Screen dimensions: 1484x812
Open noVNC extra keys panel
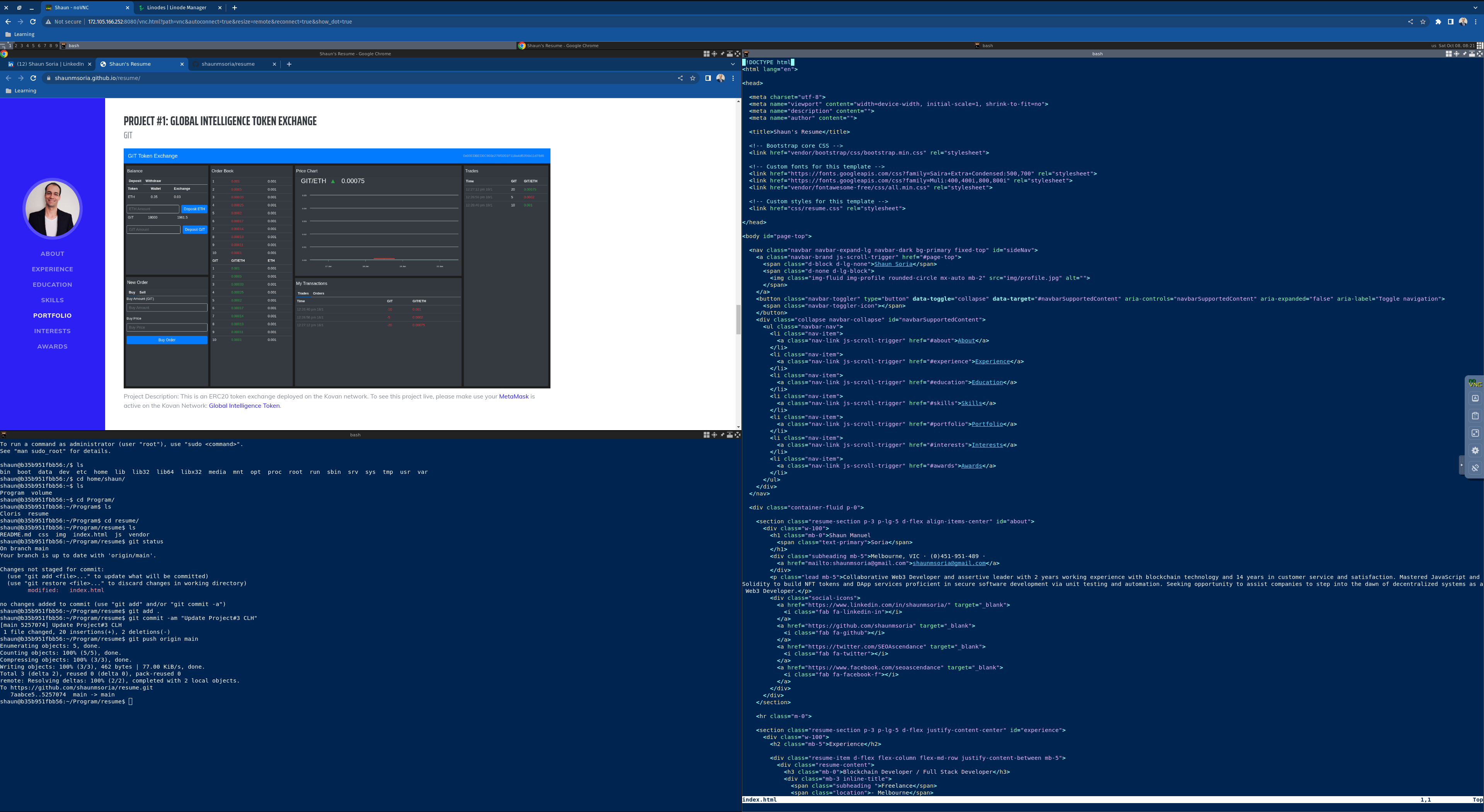1475,398
